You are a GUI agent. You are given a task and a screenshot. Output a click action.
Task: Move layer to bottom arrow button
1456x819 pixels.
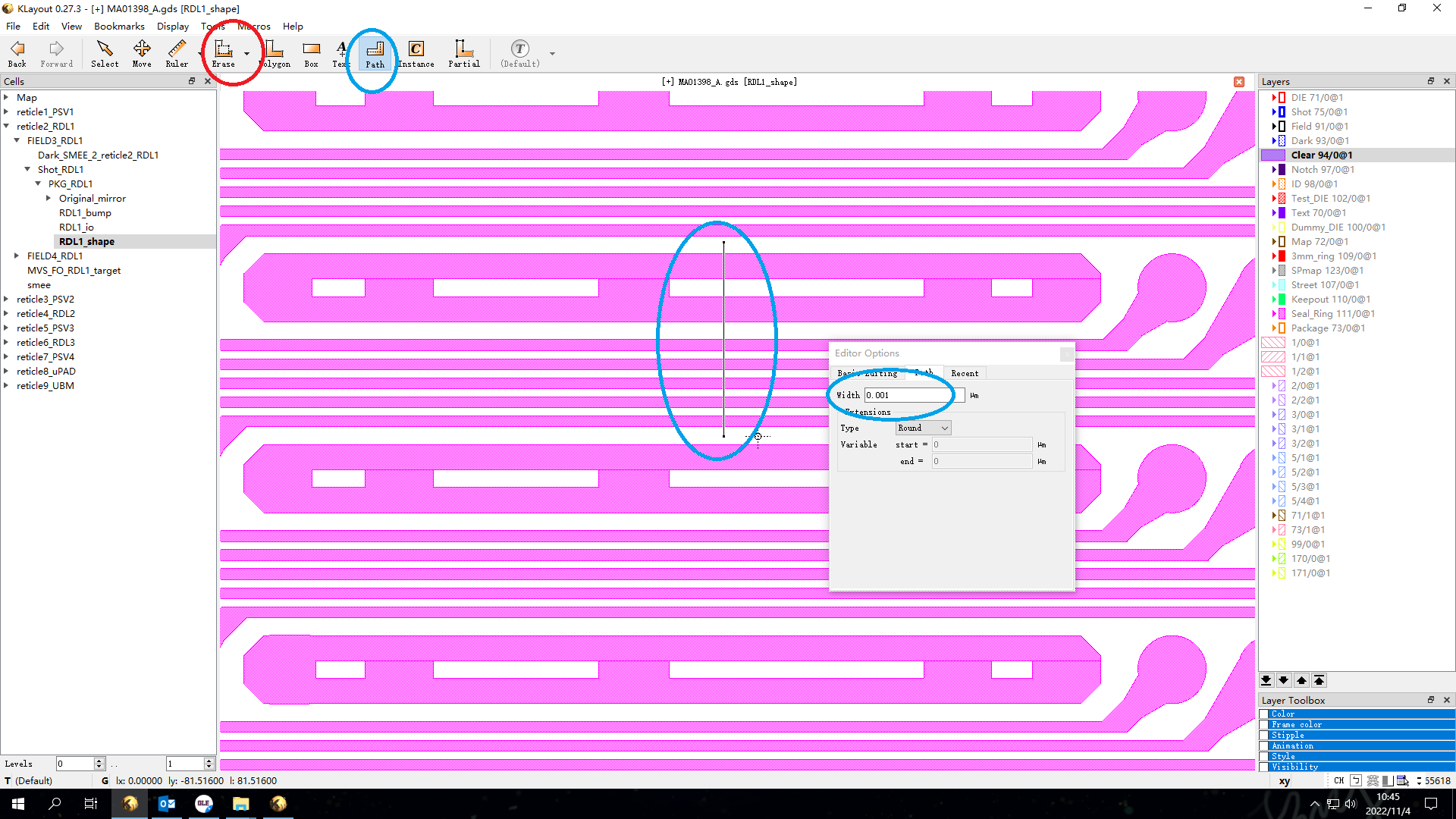(x=1266, y=680)
